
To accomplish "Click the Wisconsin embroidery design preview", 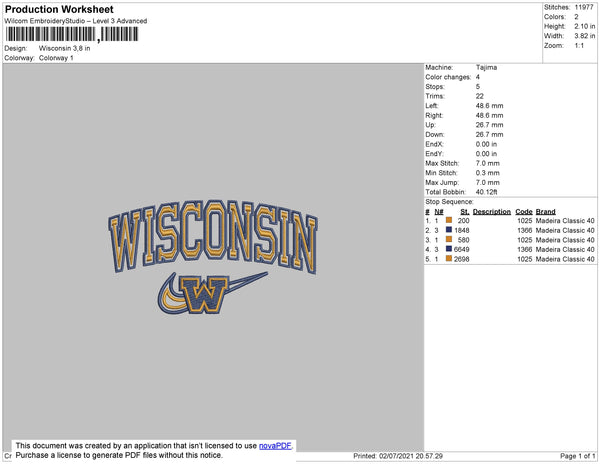I will click(213, 256).
